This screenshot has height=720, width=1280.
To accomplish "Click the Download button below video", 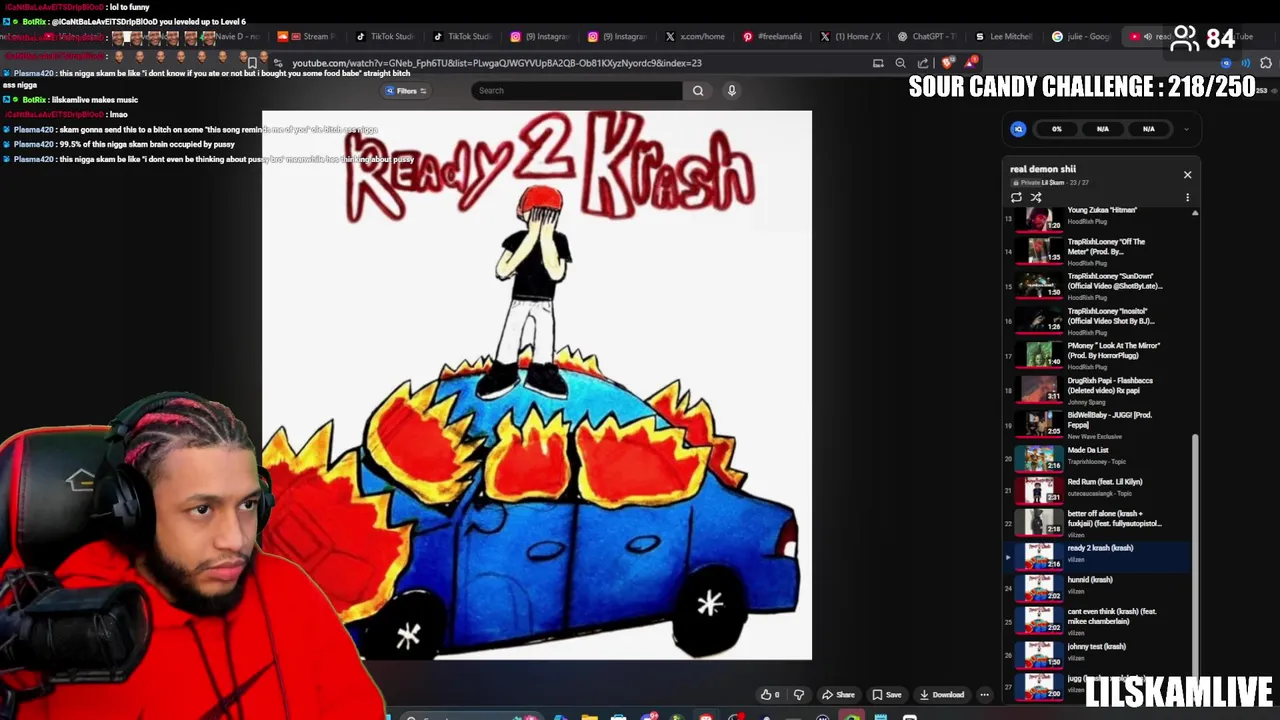I will pyautogui.click(x=942, y=695).
